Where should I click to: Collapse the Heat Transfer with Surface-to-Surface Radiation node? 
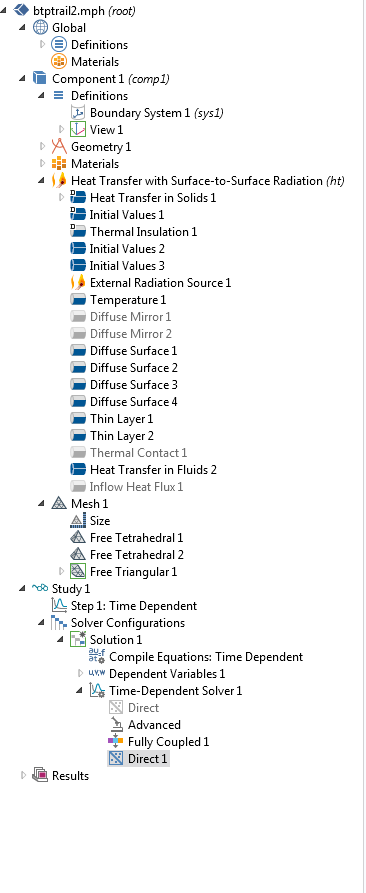tap(42, 181)
